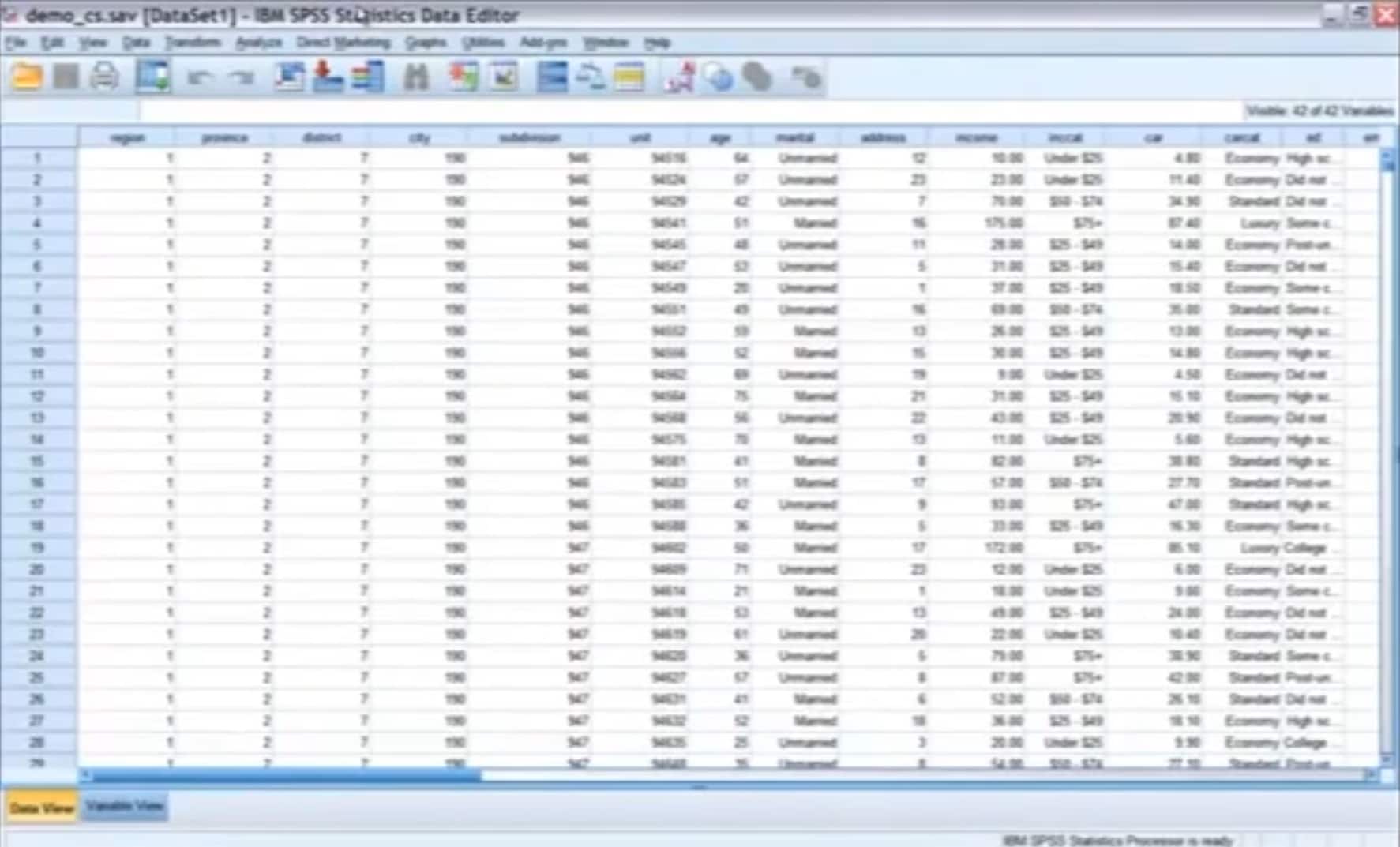
Task: Find data with the binoculars icon
Action: click(416, 77)
